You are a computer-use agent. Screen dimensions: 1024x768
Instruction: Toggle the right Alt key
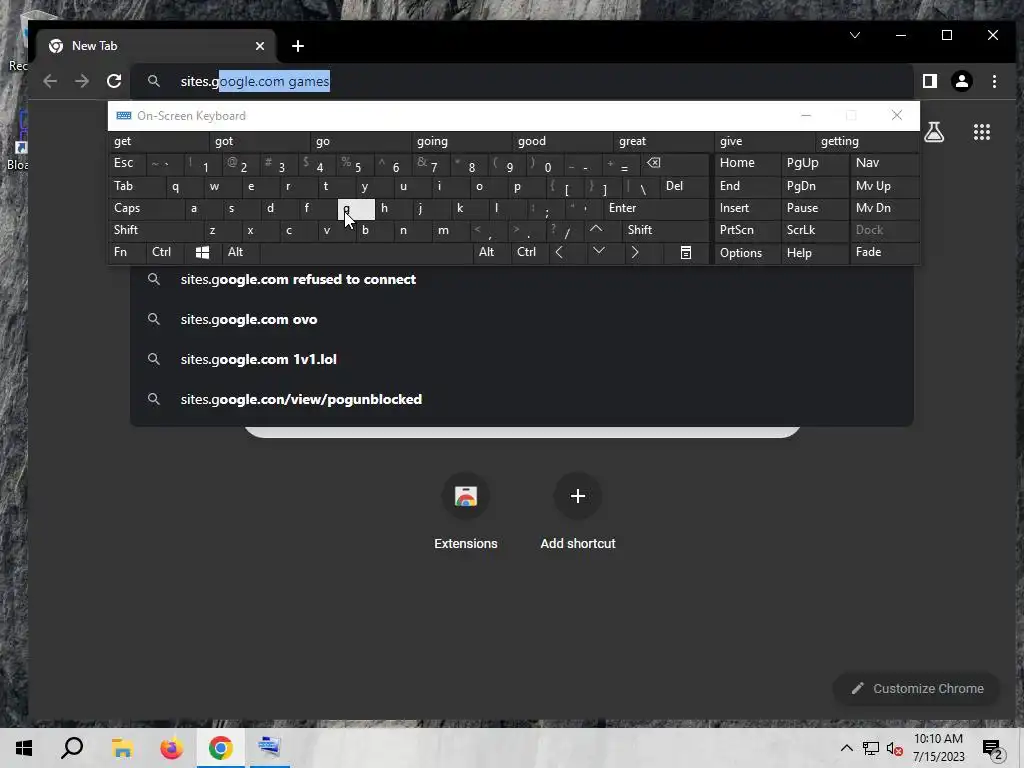pos(491,252)
